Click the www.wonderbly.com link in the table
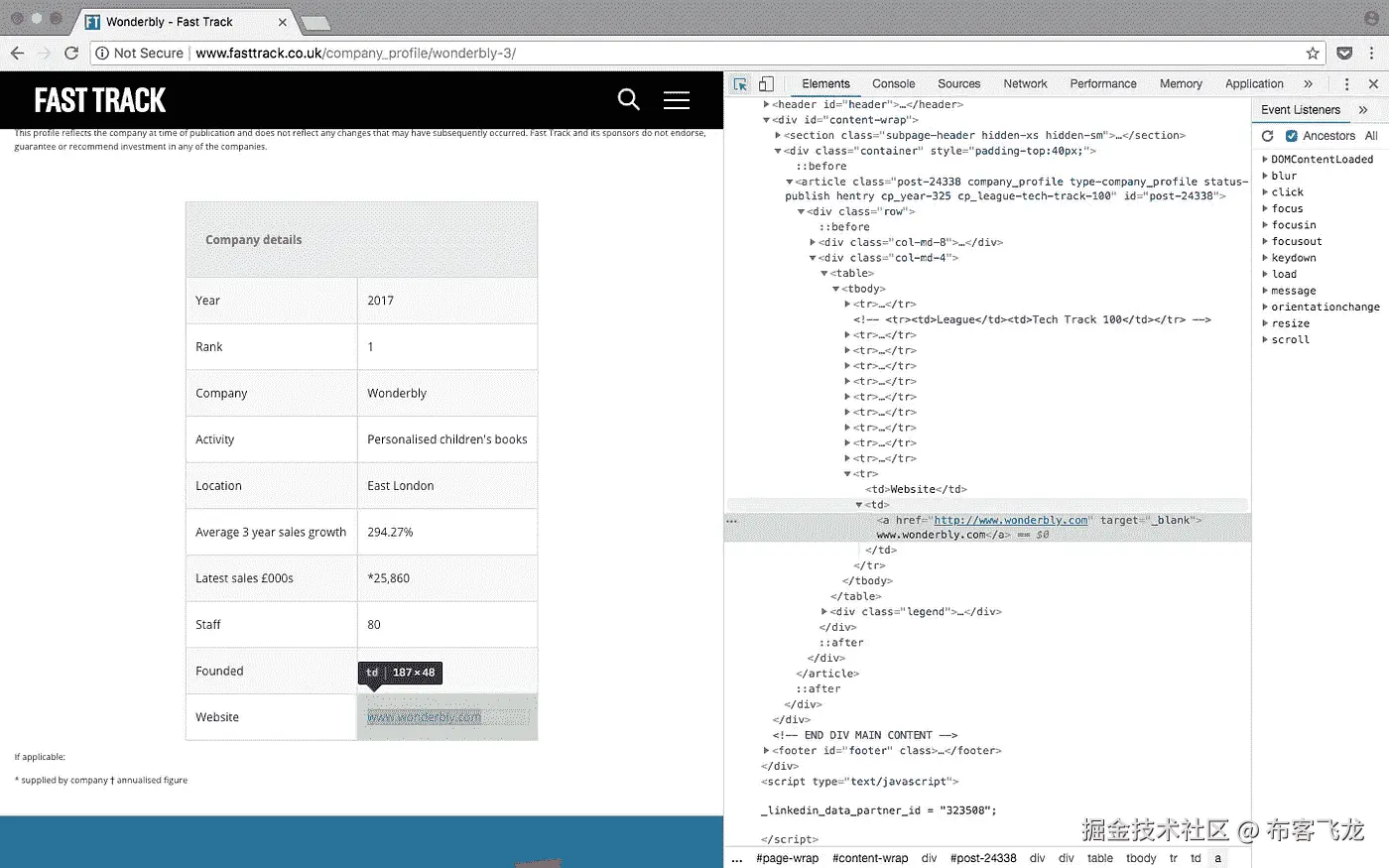This screenshot has width=1389, height=868. coord(424,717)
